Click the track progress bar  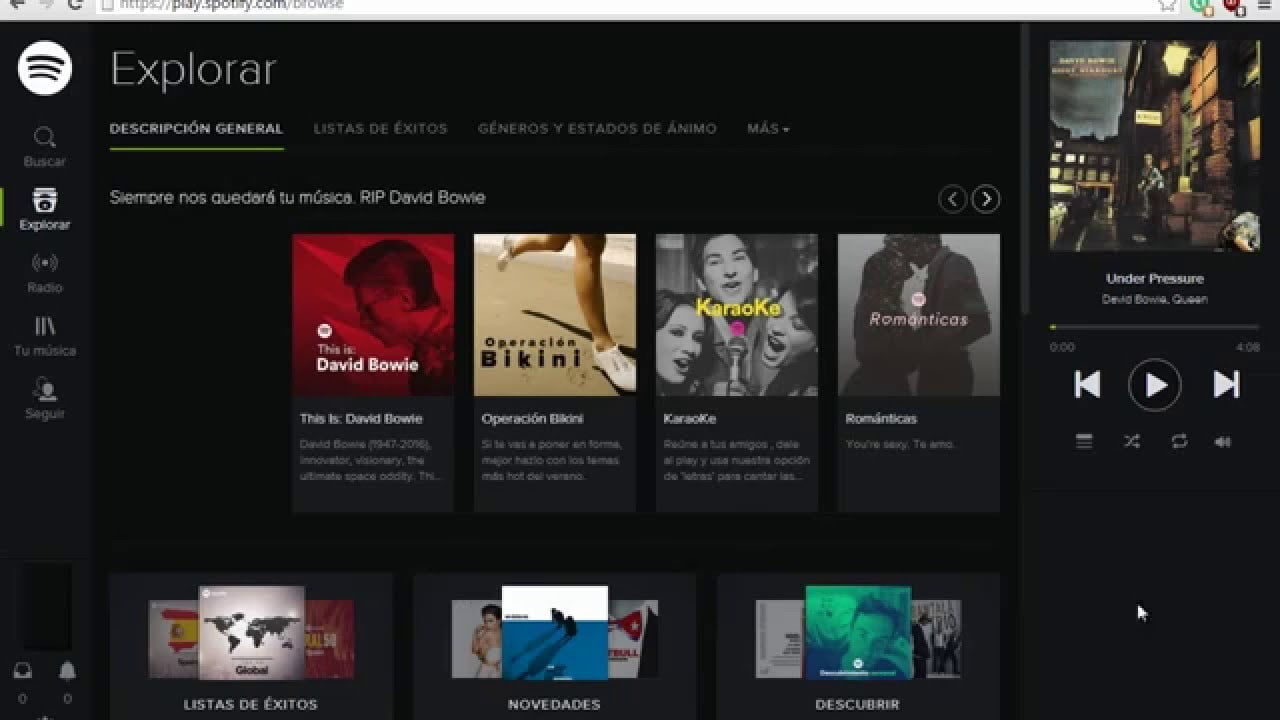[1154, 327]
